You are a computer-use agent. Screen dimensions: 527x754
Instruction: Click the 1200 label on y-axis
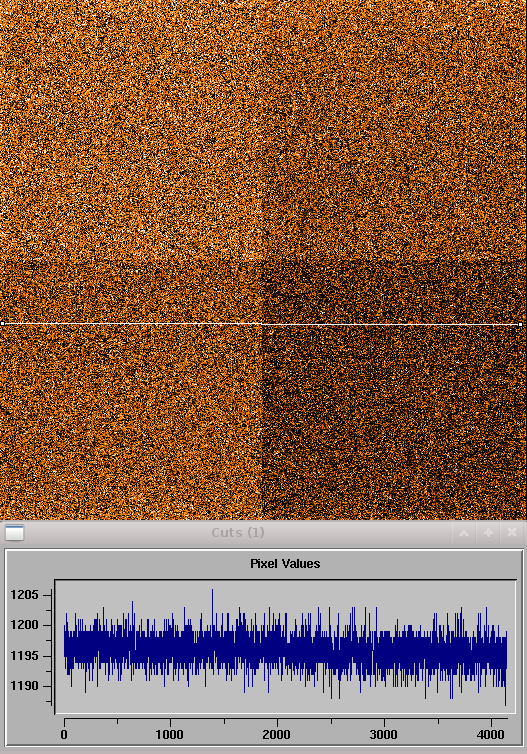[25, 625]
